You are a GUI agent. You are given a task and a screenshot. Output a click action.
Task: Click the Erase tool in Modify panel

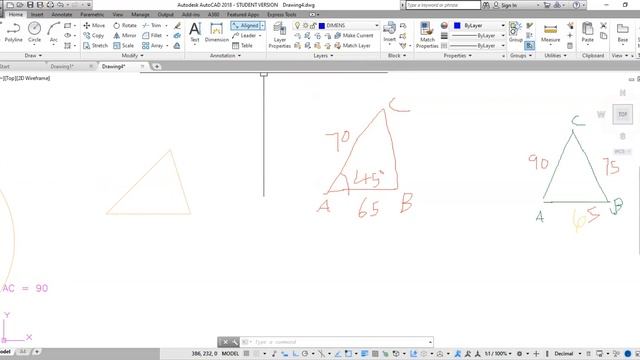177,26
